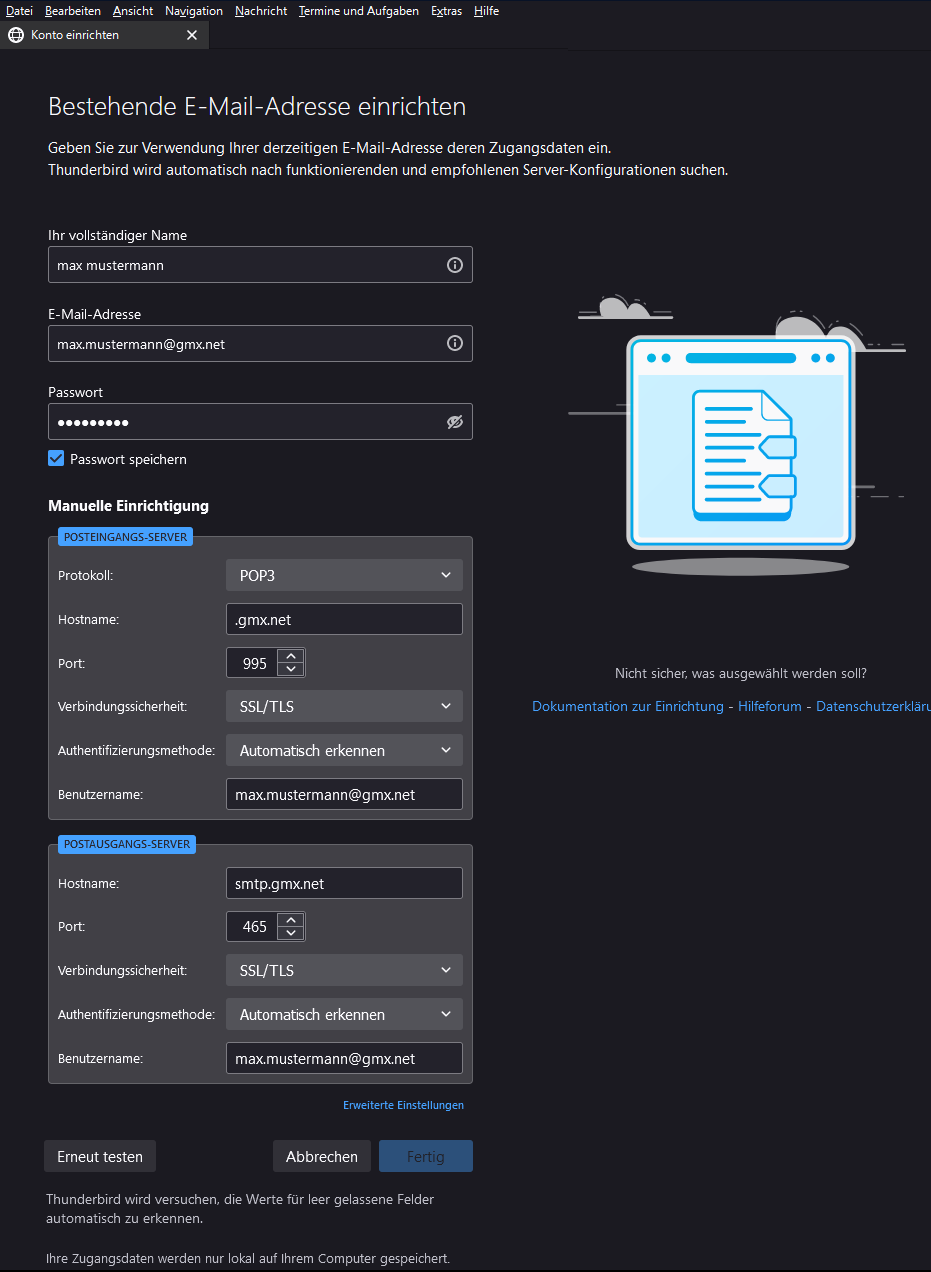Click info icon in E-Mail-Adresse field
This screenshot has height=1272, width=931.
(454, 343)
